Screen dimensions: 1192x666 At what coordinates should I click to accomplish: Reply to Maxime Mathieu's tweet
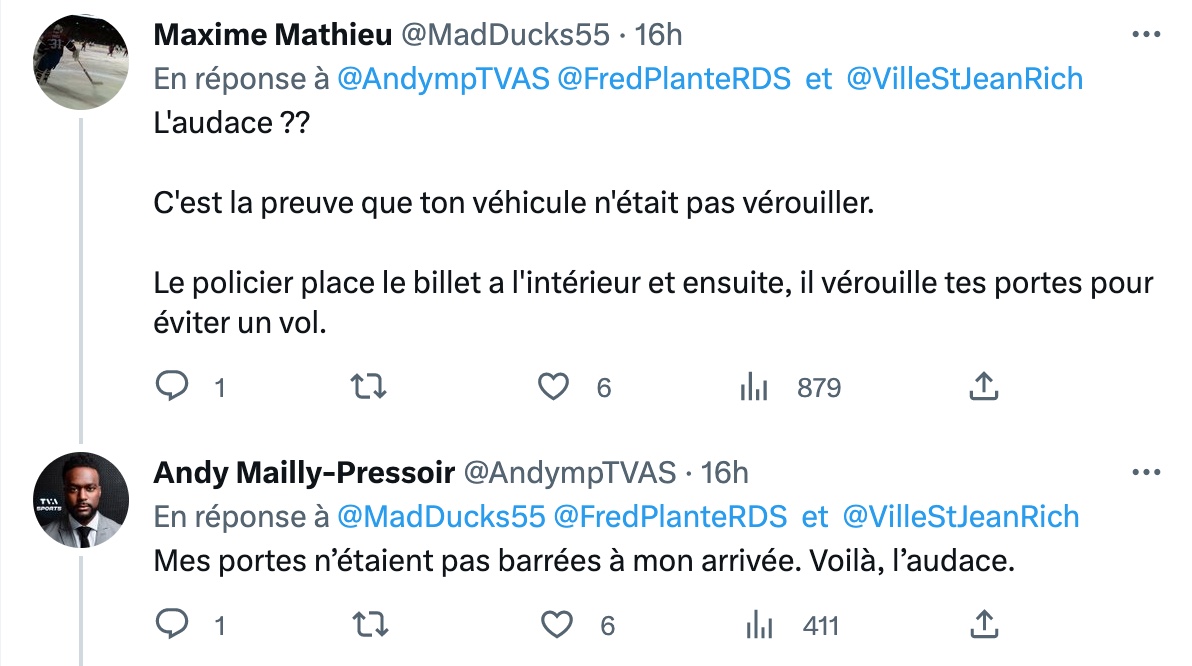[x=172, y=386]
